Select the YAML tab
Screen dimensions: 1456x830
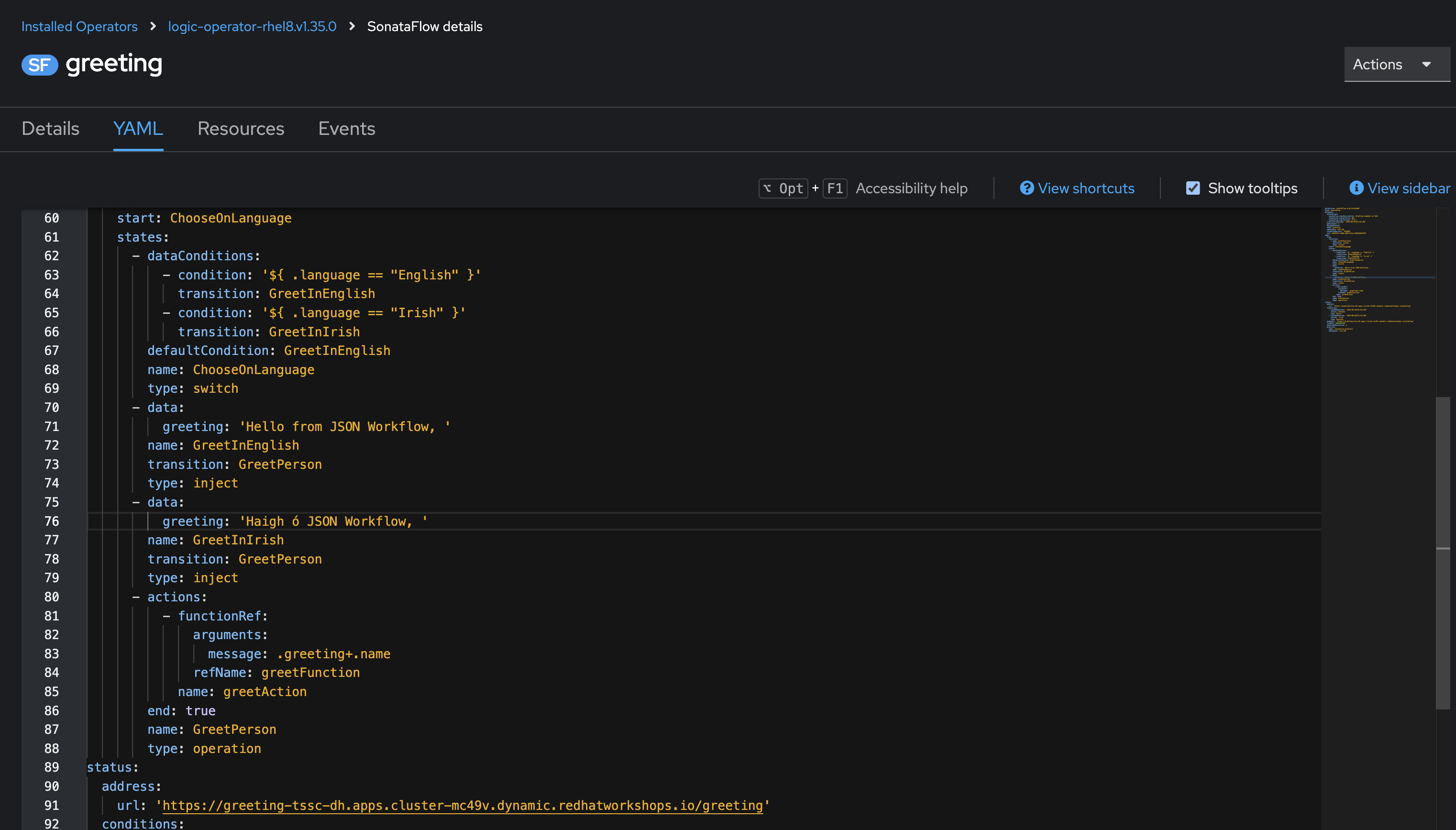tap(137, 129)
